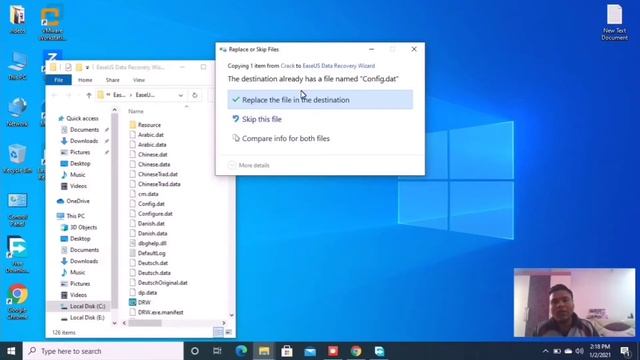
Task: Expand More details in the dialog
Action: [249, 165]
